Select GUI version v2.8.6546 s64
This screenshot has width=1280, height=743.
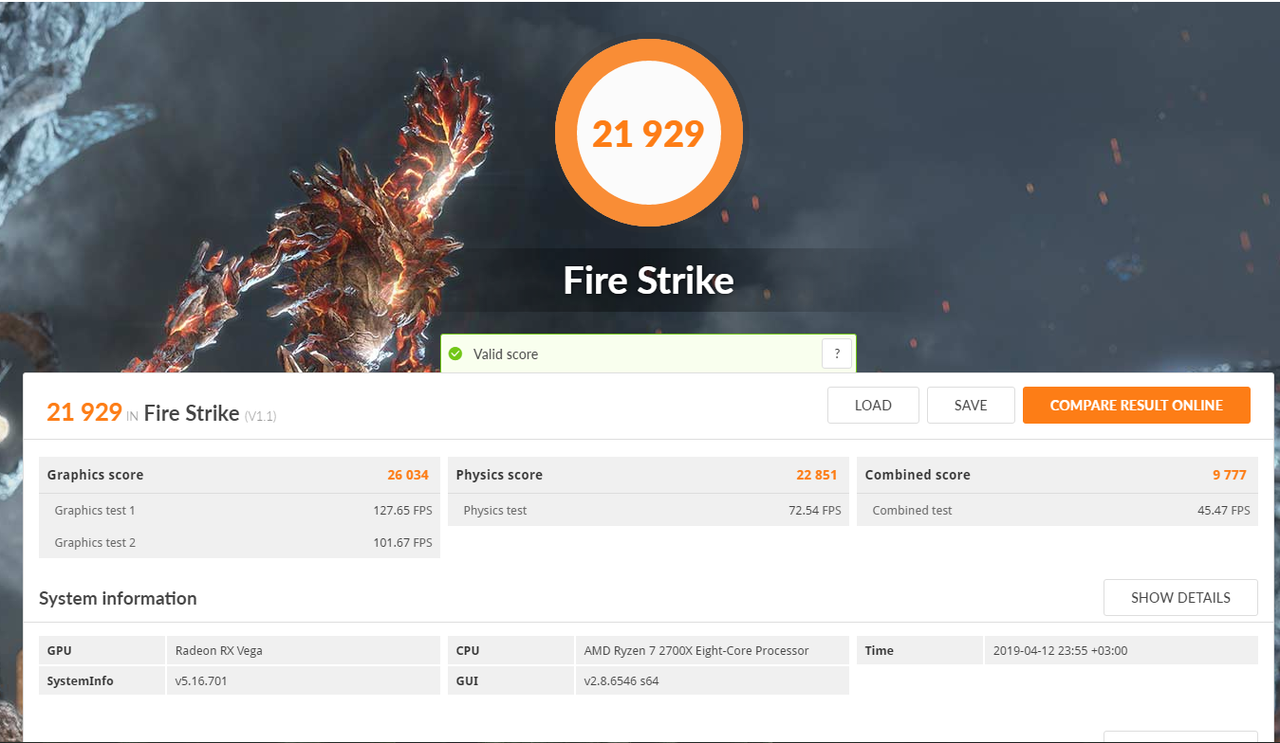coord(621,681)
